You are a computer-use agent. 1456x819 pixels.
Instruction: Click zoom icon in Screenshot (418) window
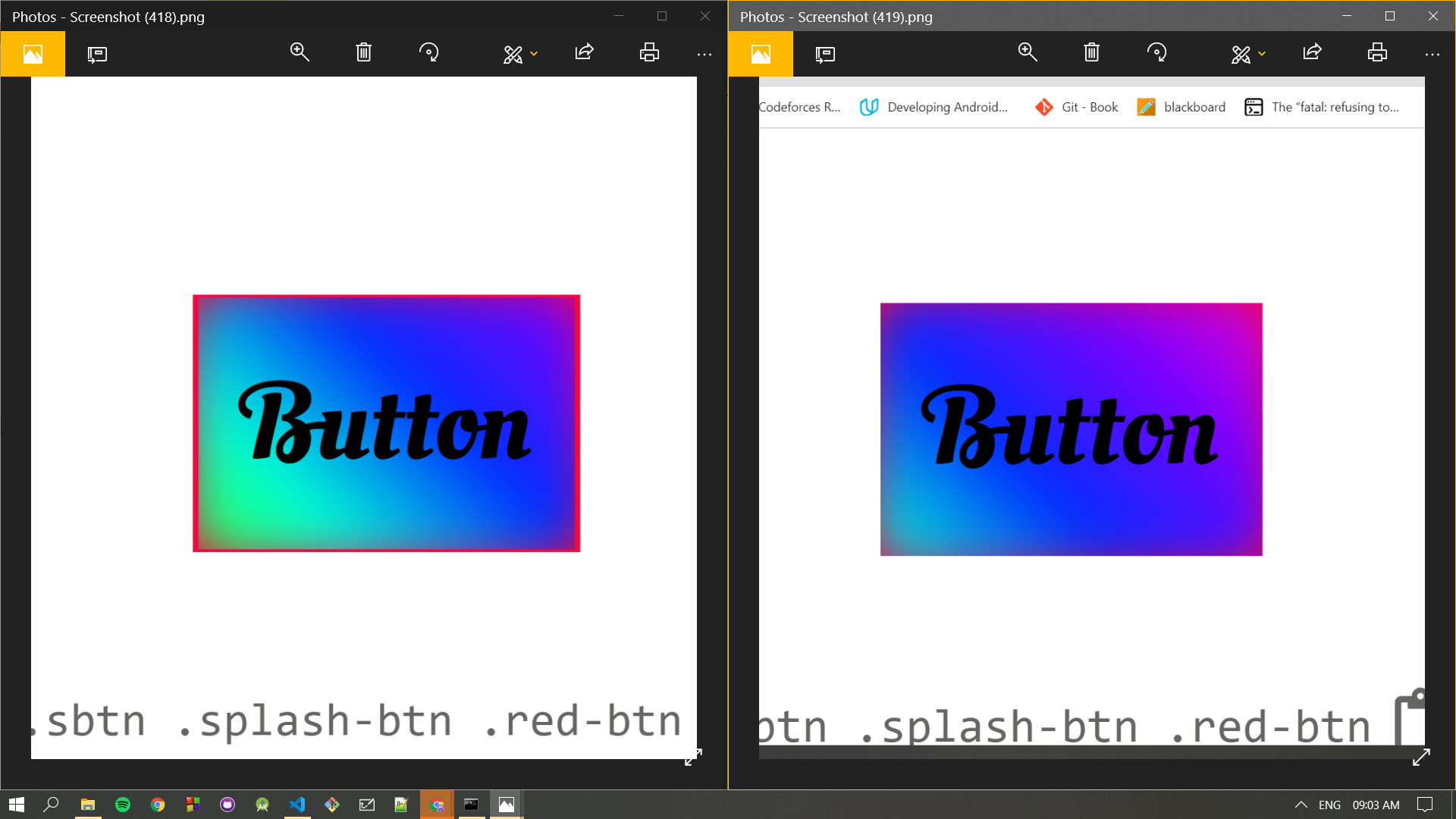(x=300, y=53)
